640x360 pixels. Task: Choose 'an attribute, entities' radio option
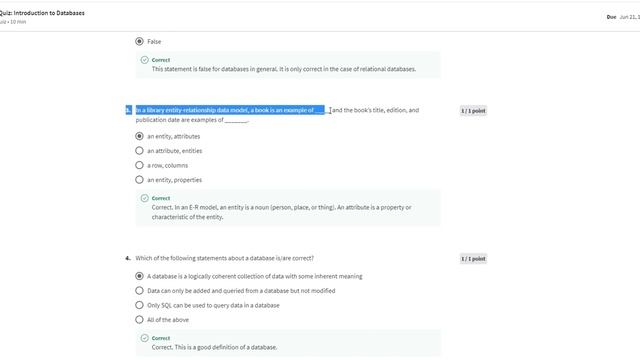139,151
